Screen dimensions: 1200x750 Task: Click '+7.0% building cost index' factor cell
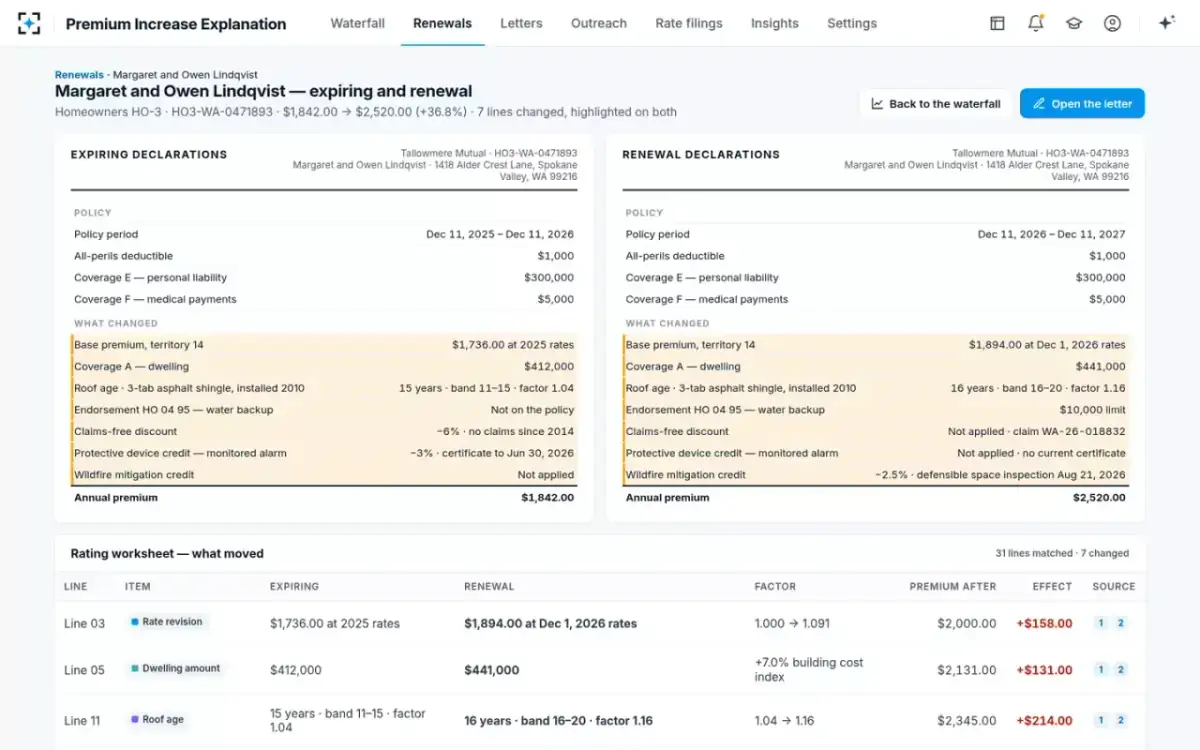(809, 670)
